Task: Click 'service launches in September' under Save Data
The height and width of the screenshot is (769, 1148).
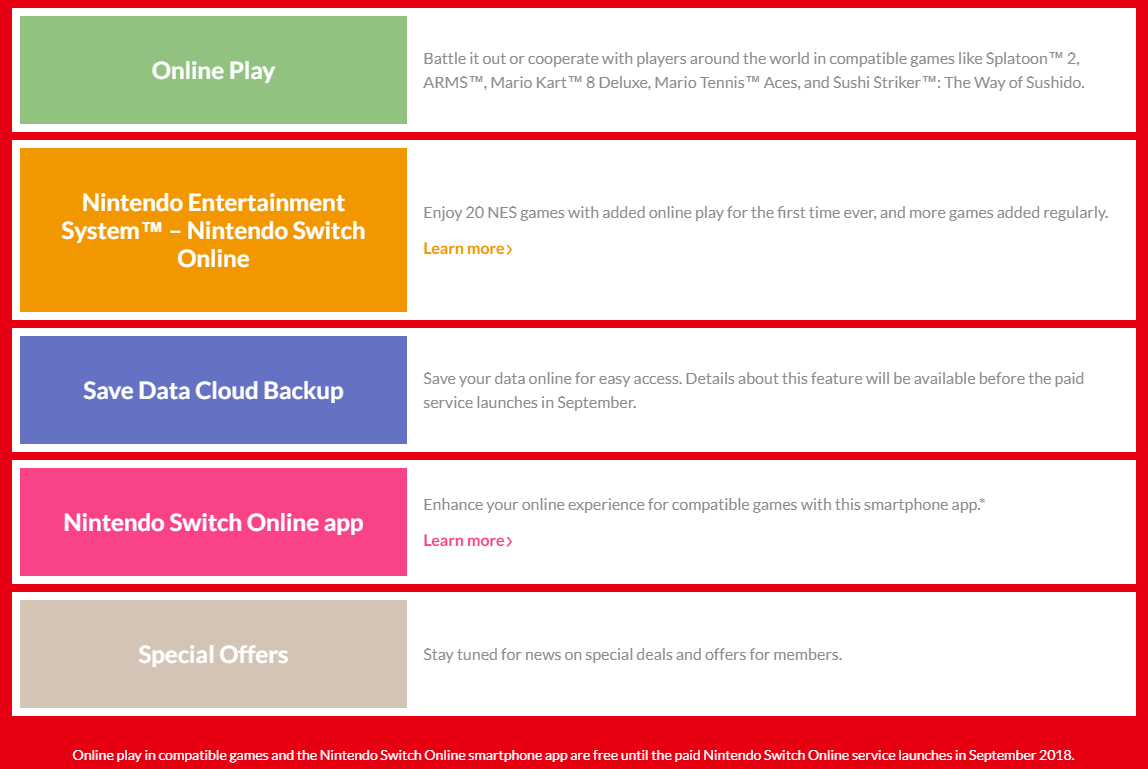Action: 529,403
